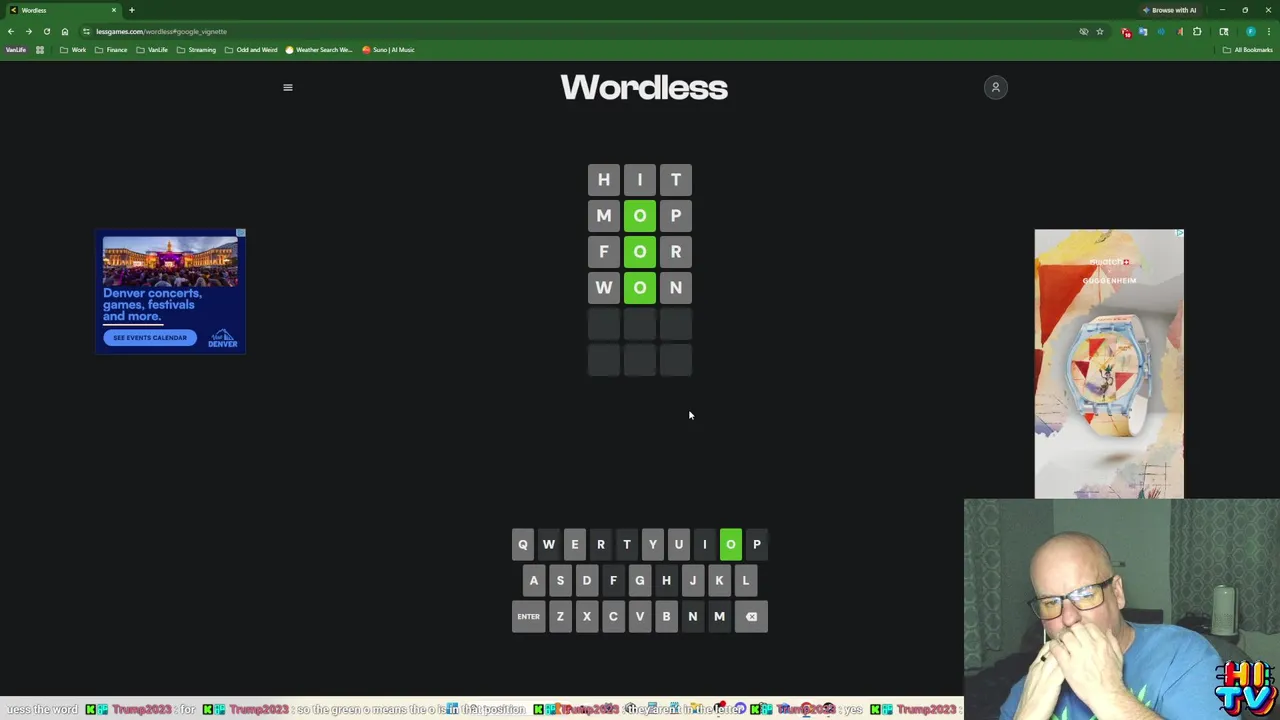Screen dimensions: 1280x720
Task: Select the Wordless browser tab
Action: pos(62,10)
